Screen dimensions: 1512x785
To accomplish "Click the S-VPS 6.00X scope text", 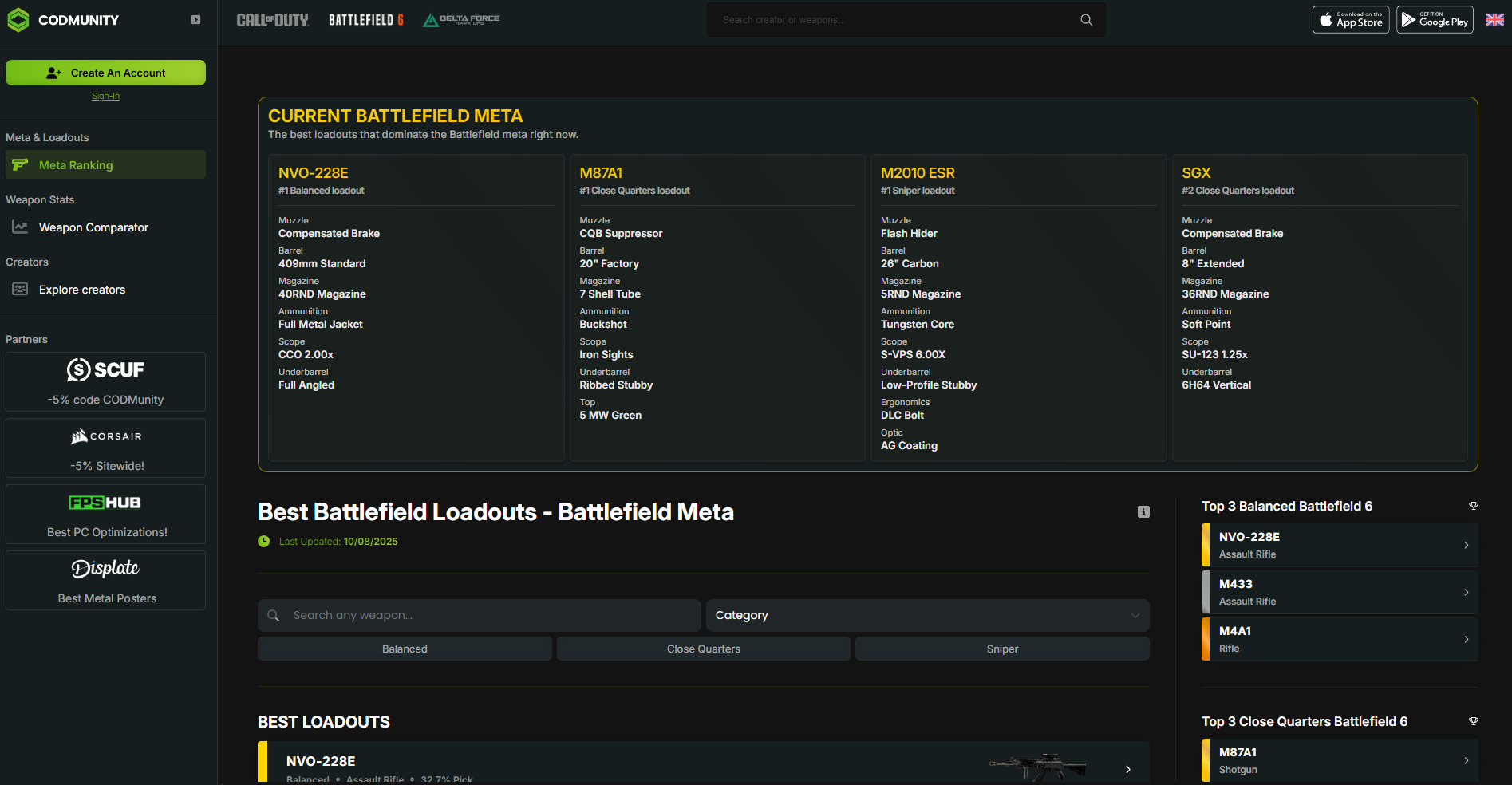I will [913, 355].
